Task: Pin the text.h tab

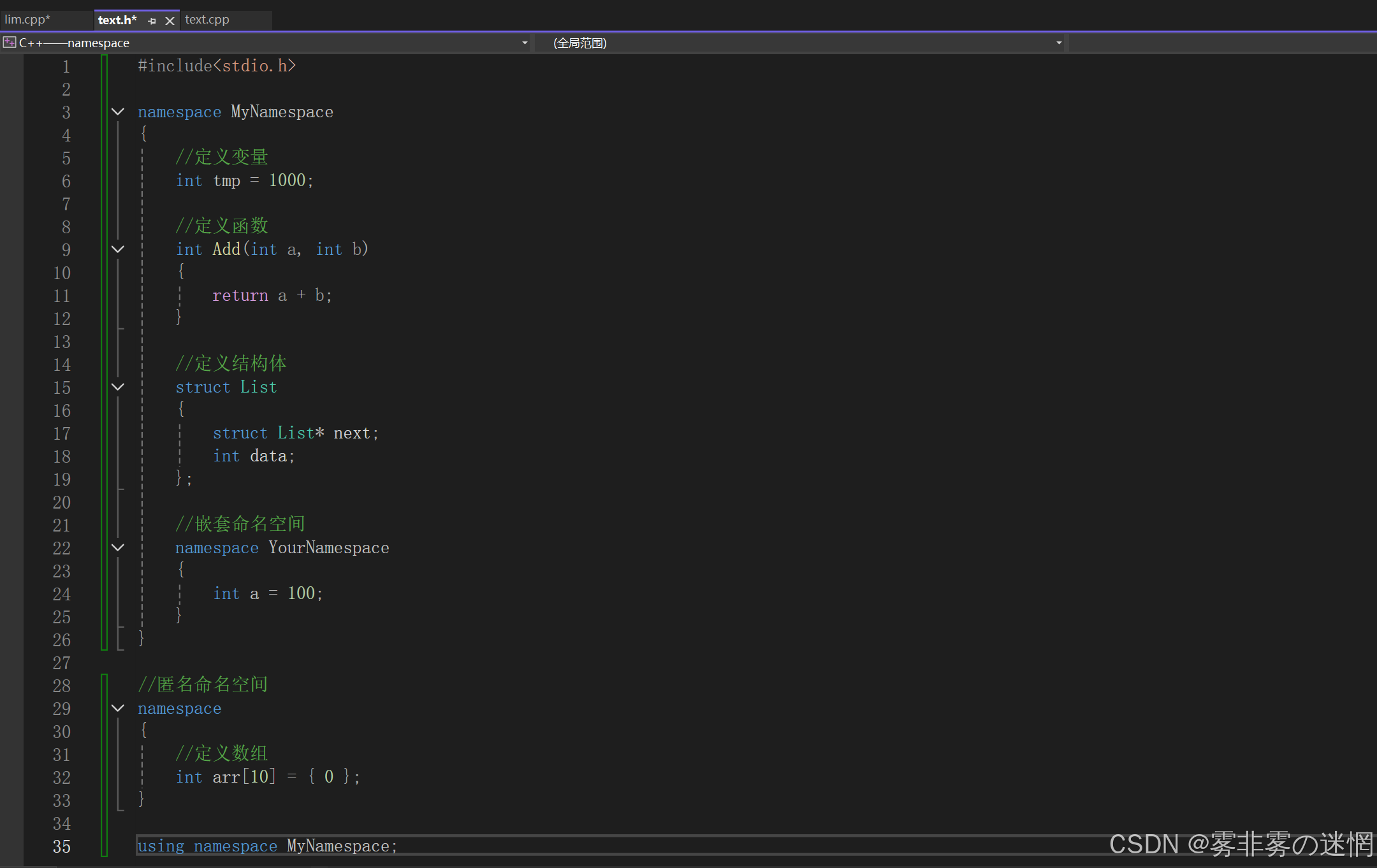Action: pyautogui.click(x=152, y=20)
